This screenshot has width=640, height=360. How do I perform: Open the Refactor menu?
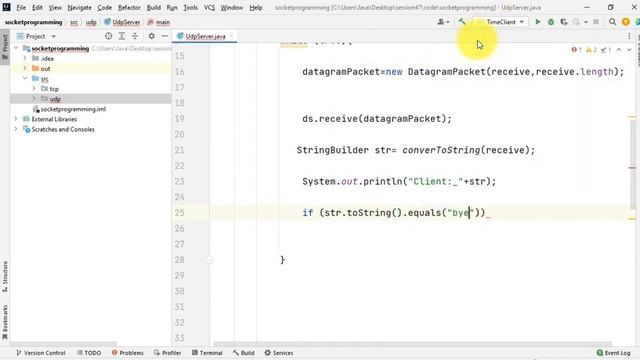[129, 8]
